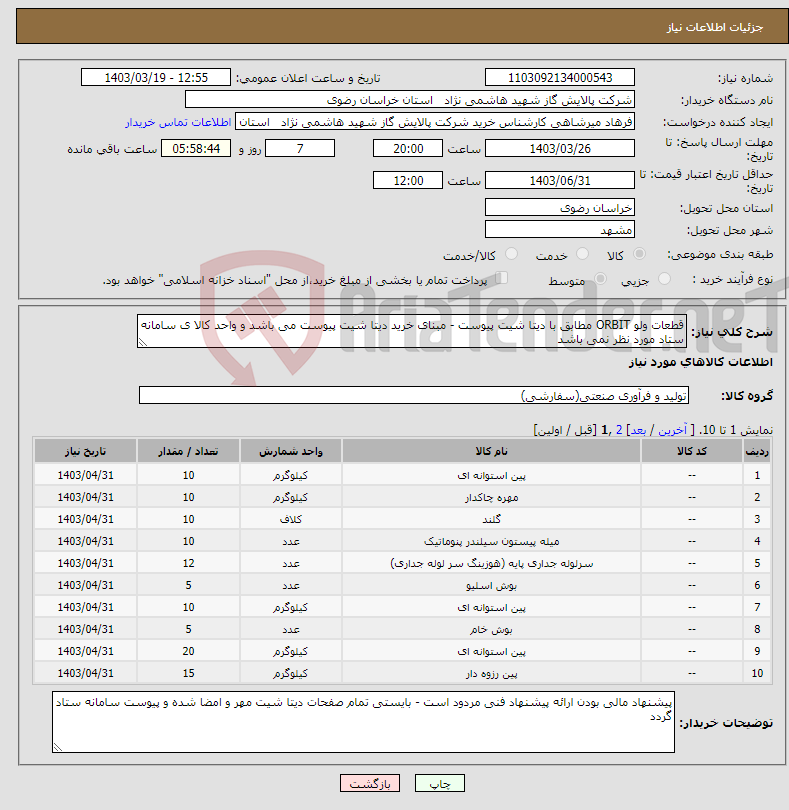The image size is (789, 810).
Task: Click the price validity date 1403/06/31
Action: coord(560,181)
